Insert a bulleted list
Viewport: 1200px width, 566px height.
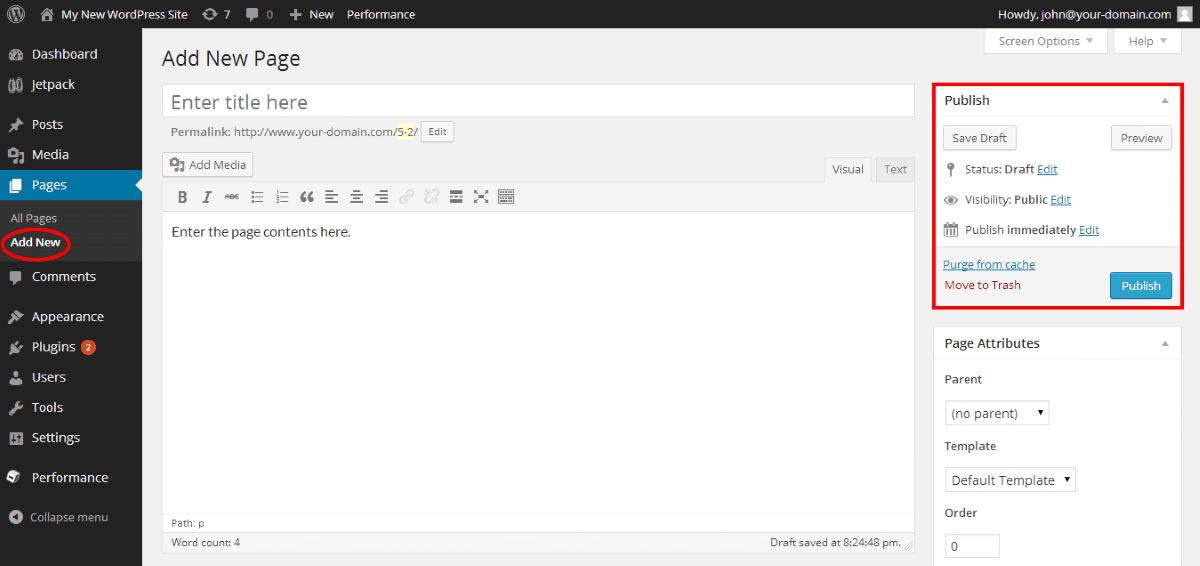tap(257, 197)
